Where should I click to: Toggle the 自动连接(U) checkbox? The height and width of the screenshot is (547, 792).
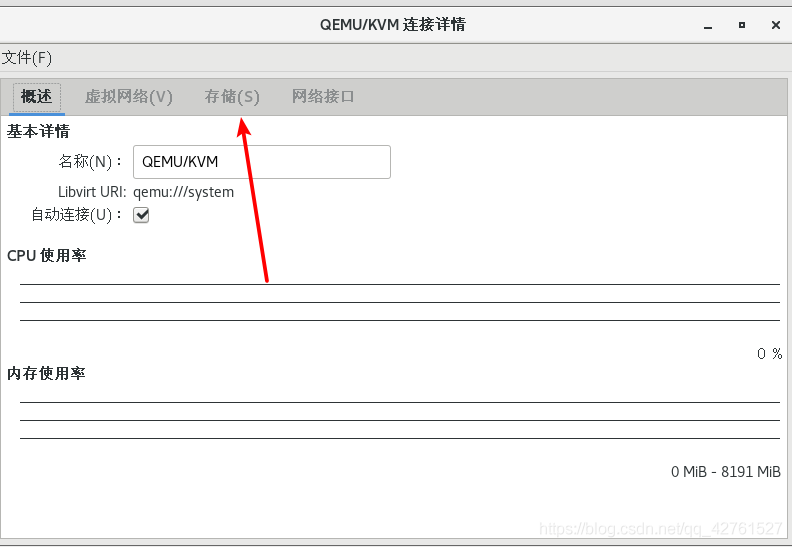tap(141, 215)
